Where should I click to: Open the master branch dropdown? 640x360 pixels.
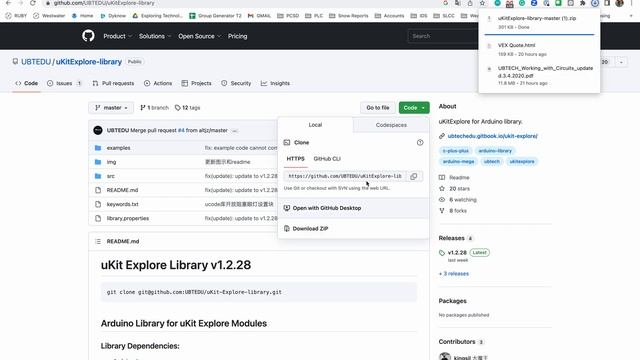(x=111, y=108)
